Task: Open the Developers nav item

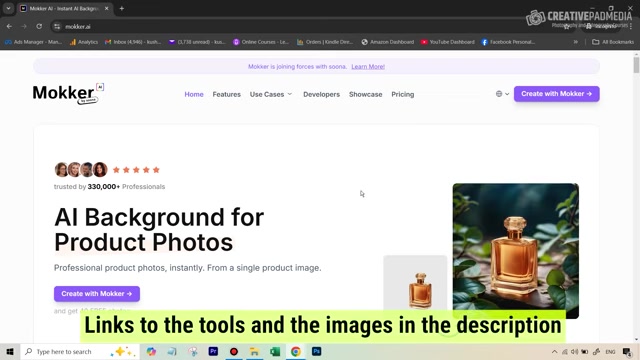Action: tap(321, 94)
